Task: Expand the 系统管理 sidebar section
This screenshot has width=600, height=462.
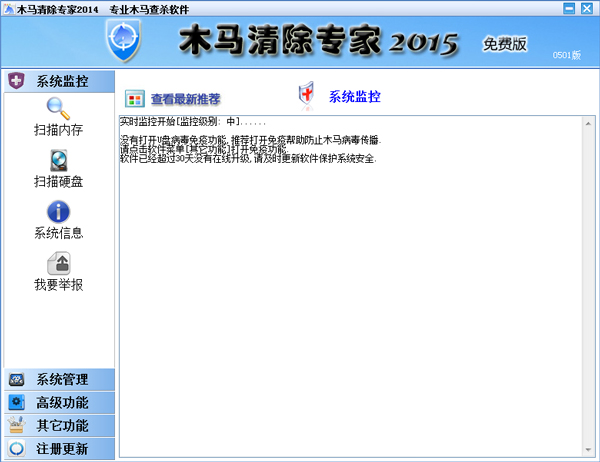Action: pyautogui.click(x=59, y=379)
